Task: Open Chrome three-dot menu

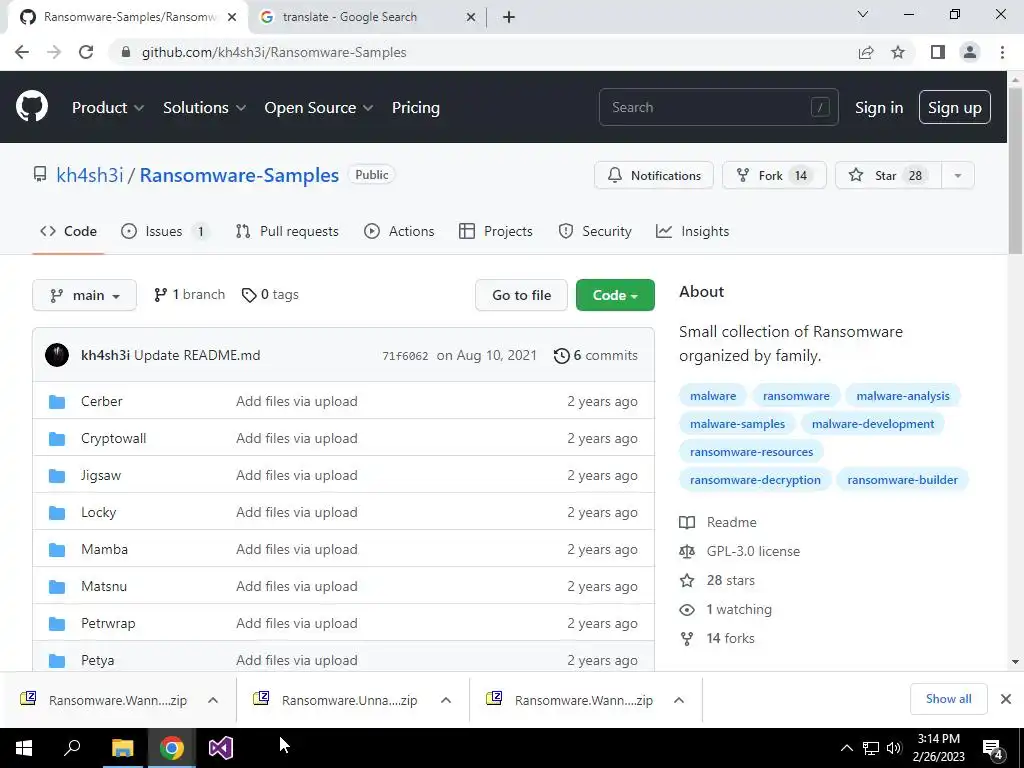Action: [x=1002, y=52]
